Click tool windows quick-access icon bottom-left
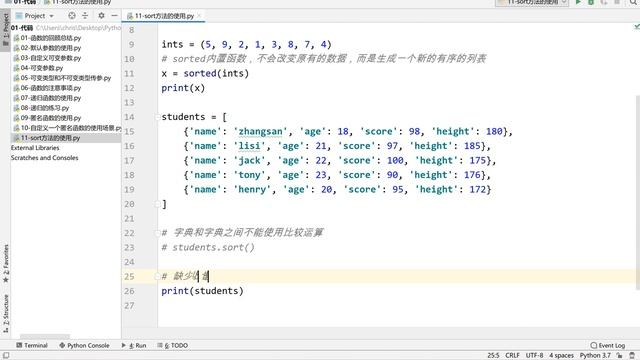 [x=6, y=356]
